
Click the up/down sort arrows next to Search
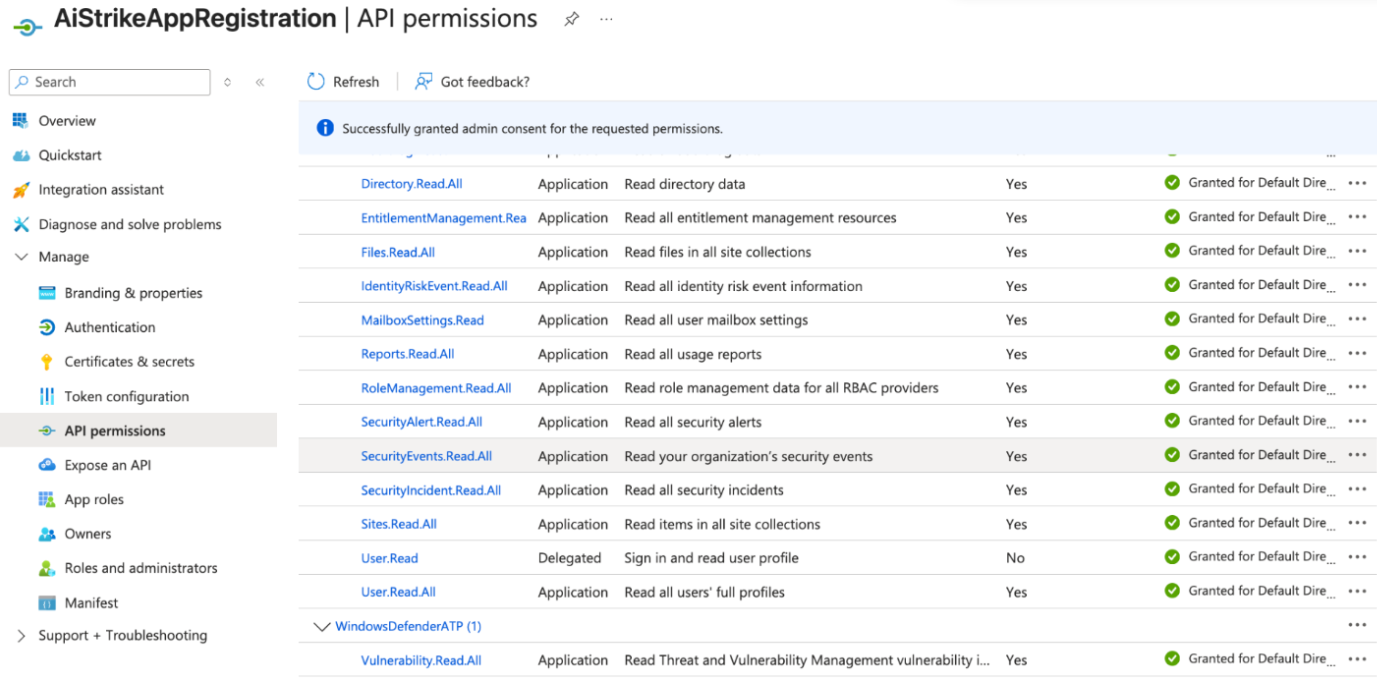coord(228,82)
